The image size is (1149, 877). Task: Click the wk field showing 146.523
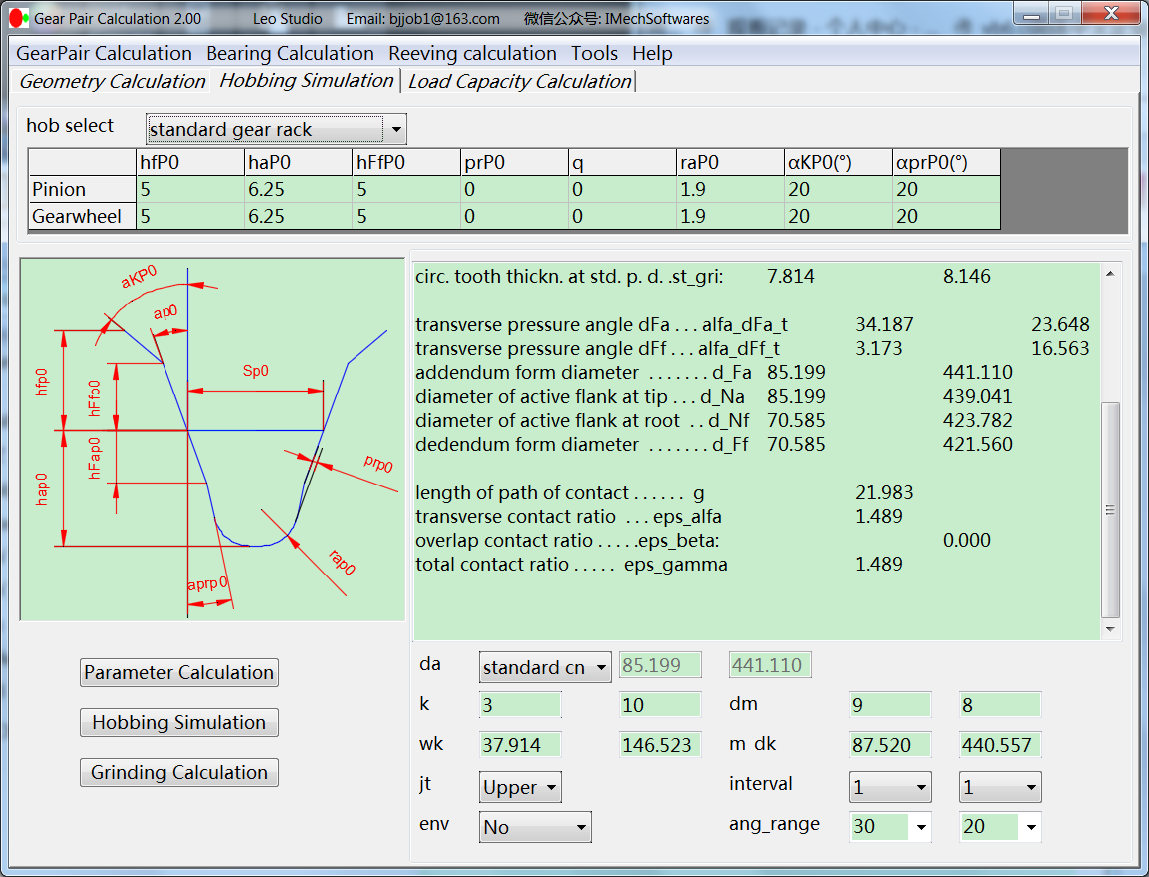pos(660,745)
